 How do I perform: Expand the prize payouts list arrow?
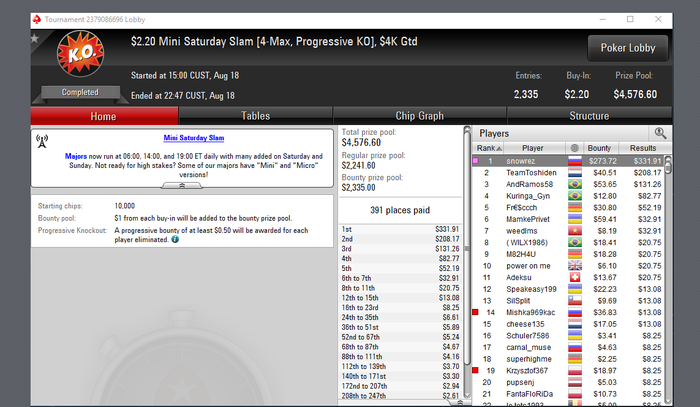[x=460, y=402]
